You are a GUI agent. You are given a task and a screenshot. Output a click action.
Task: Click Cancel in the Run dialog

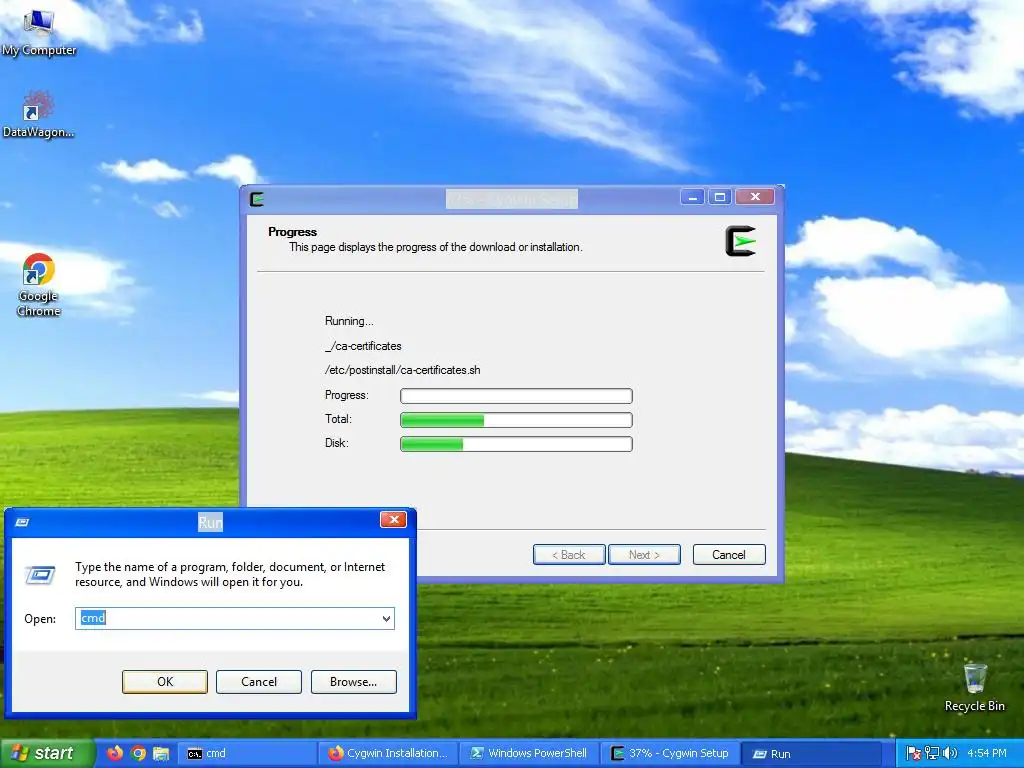pyautogui.click(x=259, y=682)
